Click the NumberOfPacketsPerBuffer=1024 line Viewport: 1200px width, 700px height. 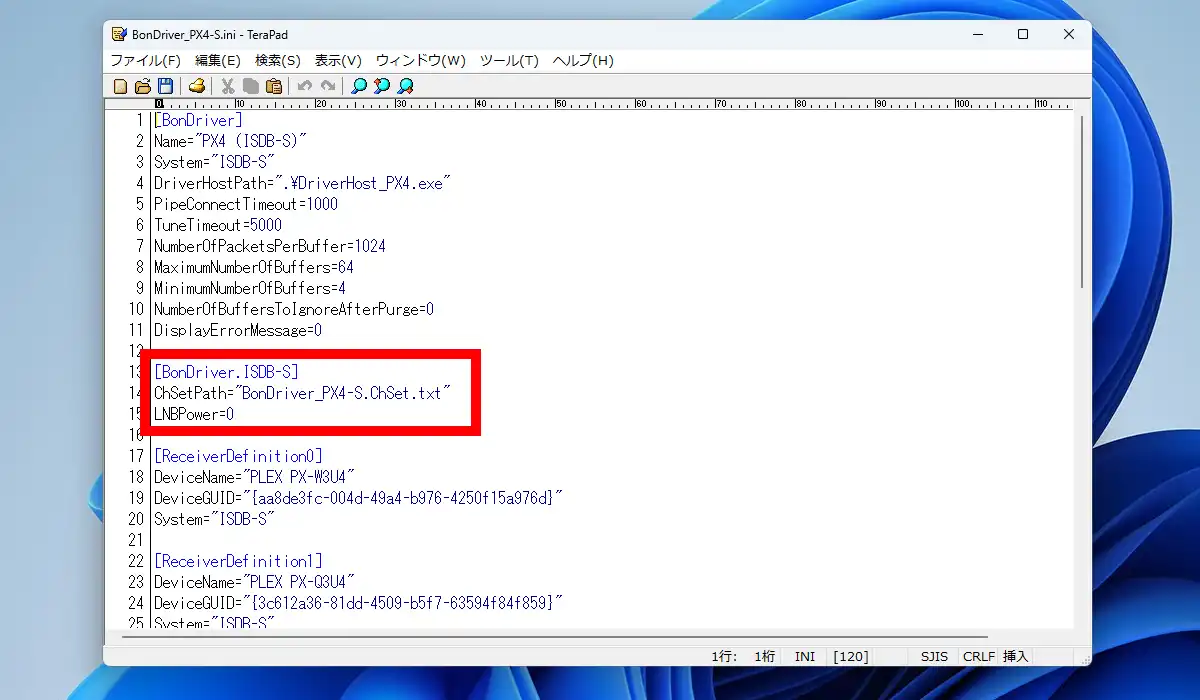point(270,246)
